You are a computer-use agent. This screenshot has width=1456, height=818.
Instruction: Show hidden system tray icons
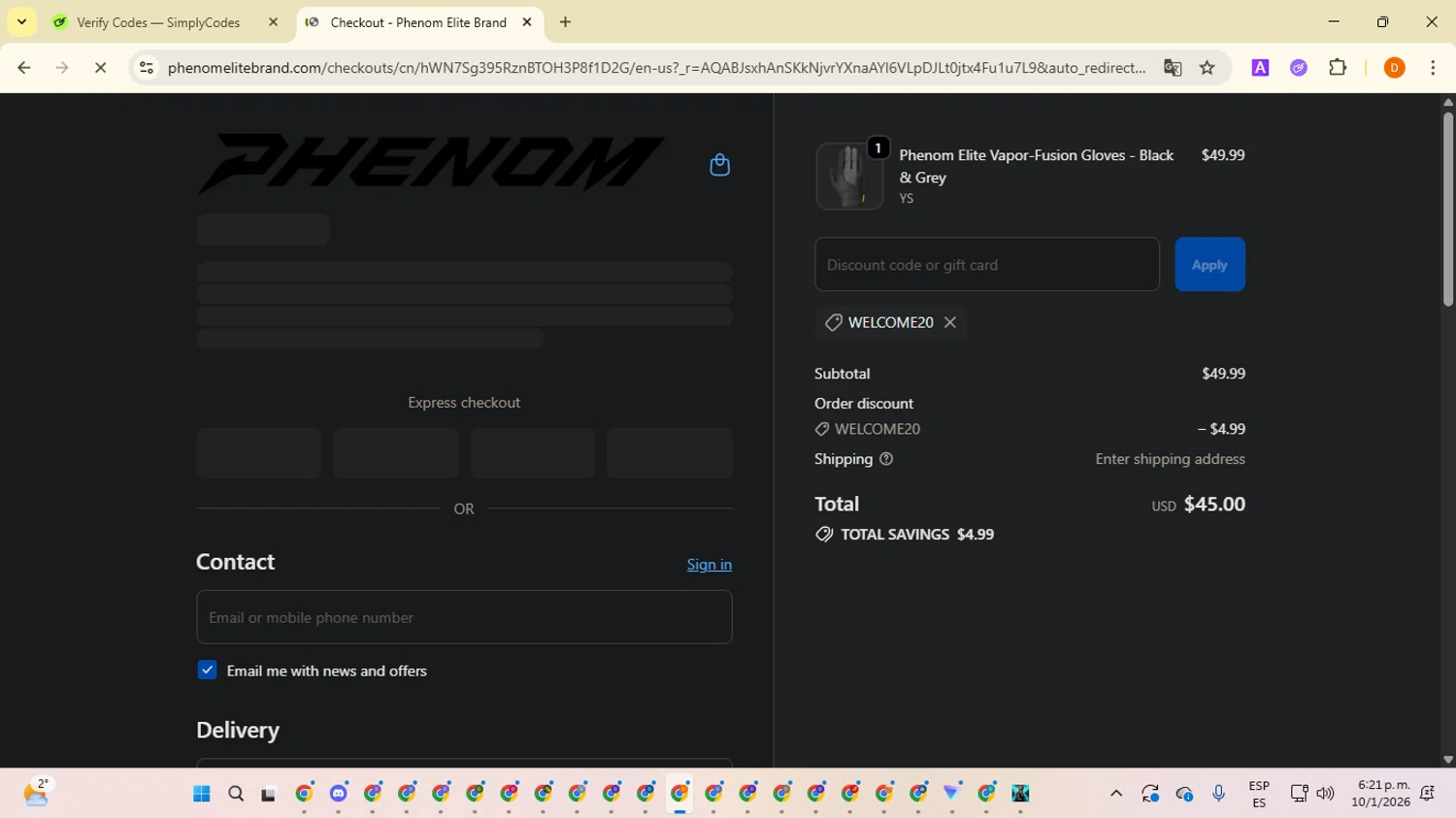click(x=1116, y=794)
